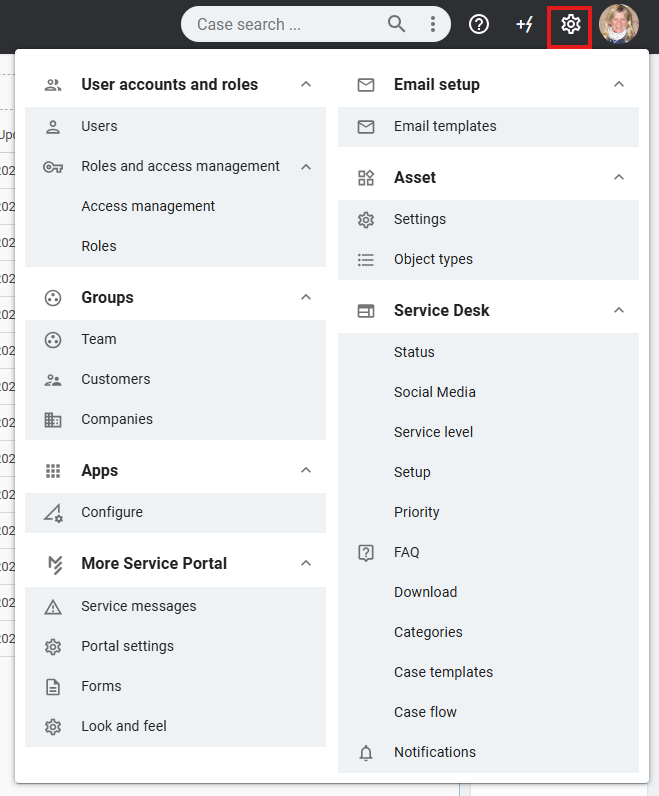The width and height of the screenshot is (659, 796).
Task: Open Portal settings
Action: tap(127, 646)
